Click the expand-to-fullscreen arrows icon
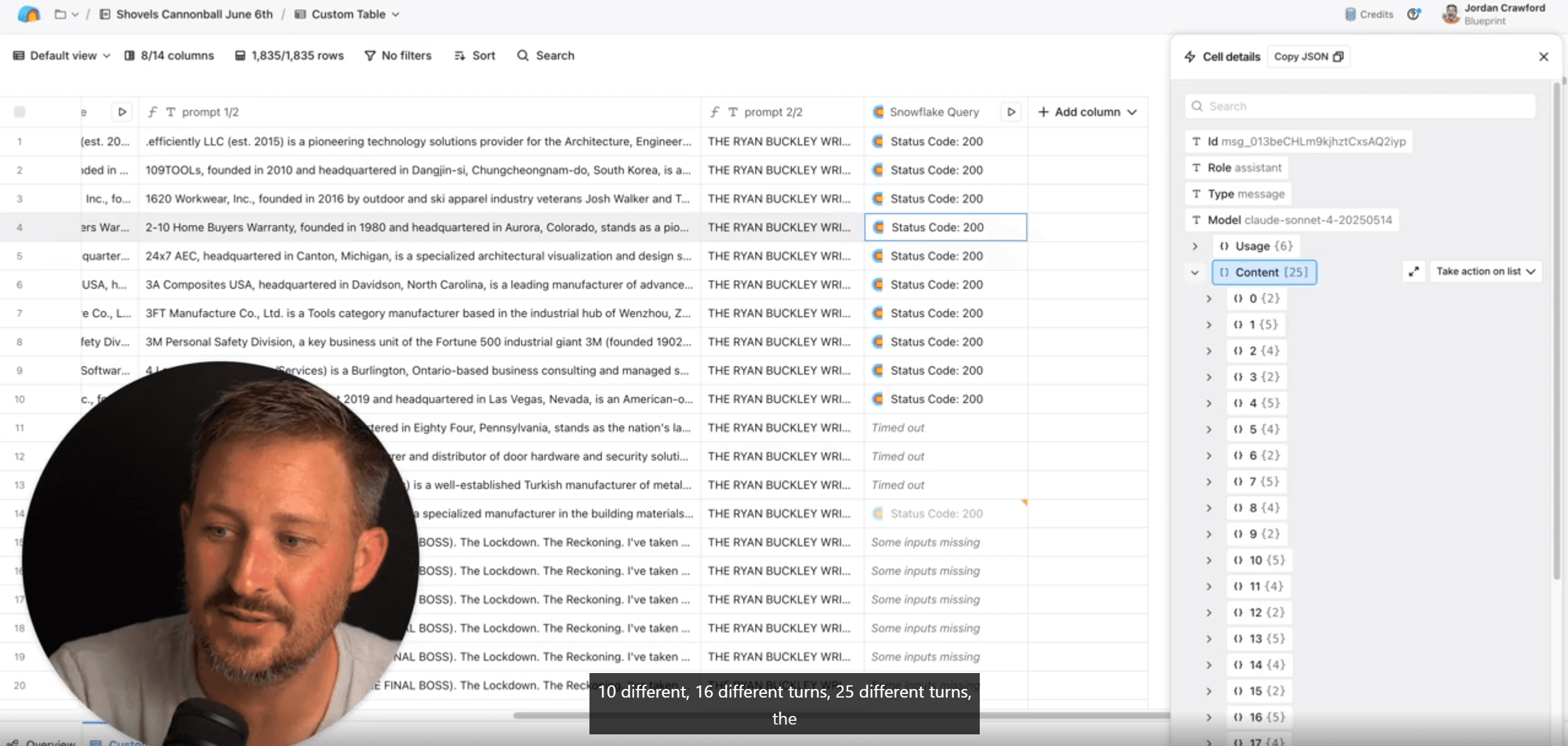 pos(1414,272)
